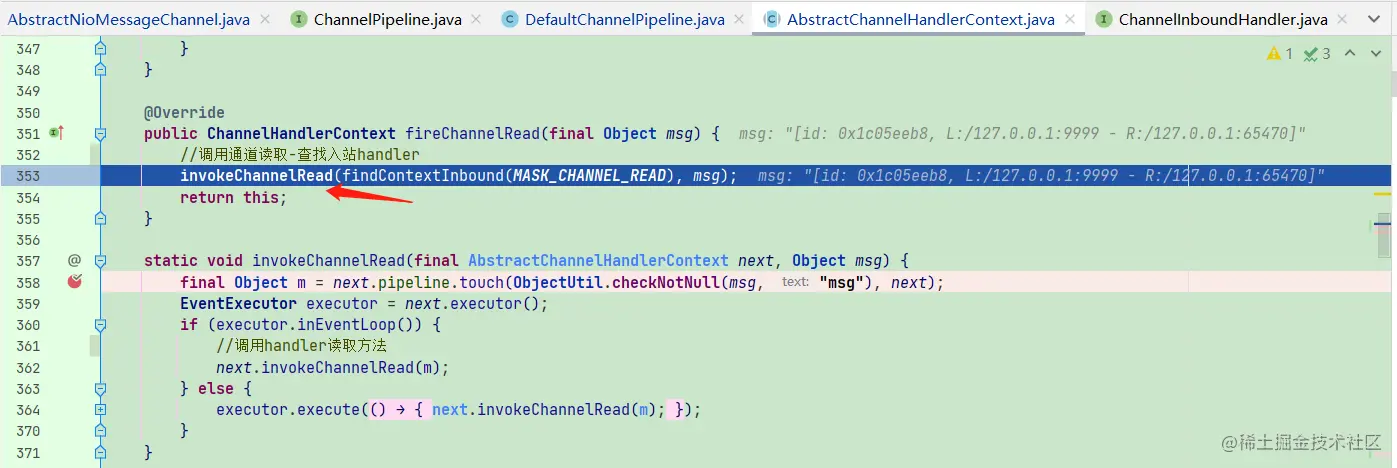Image resolution: width=1397 pixels, height=468 pixels.
Task: Click findContextInbound call
Action: coord(424,176)
